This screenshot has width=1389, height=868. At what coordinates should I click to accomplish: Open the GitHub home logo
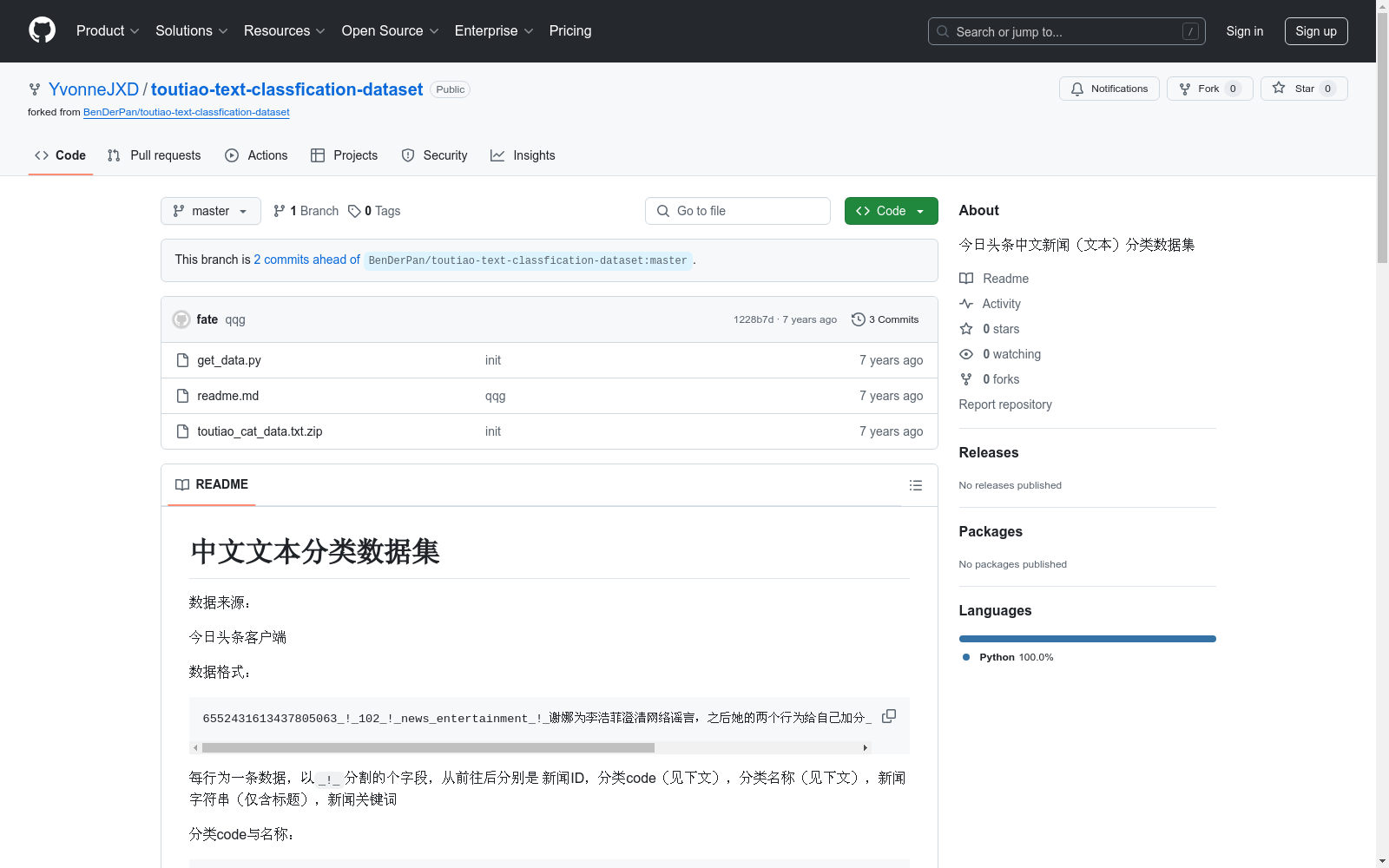[x=42, y=30]
